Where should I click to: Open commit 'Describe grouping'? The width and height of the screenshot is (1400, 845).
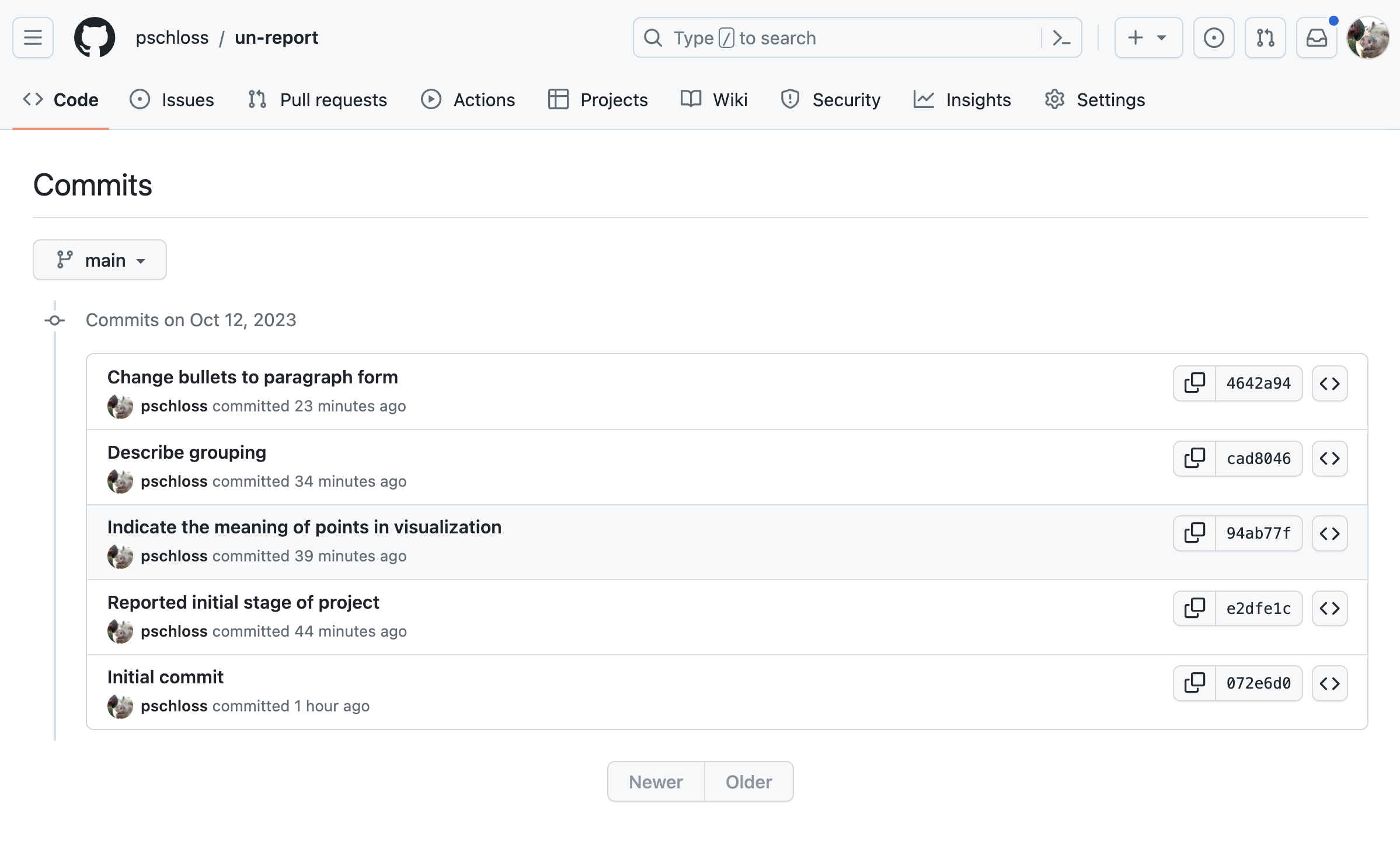point(187,452)
